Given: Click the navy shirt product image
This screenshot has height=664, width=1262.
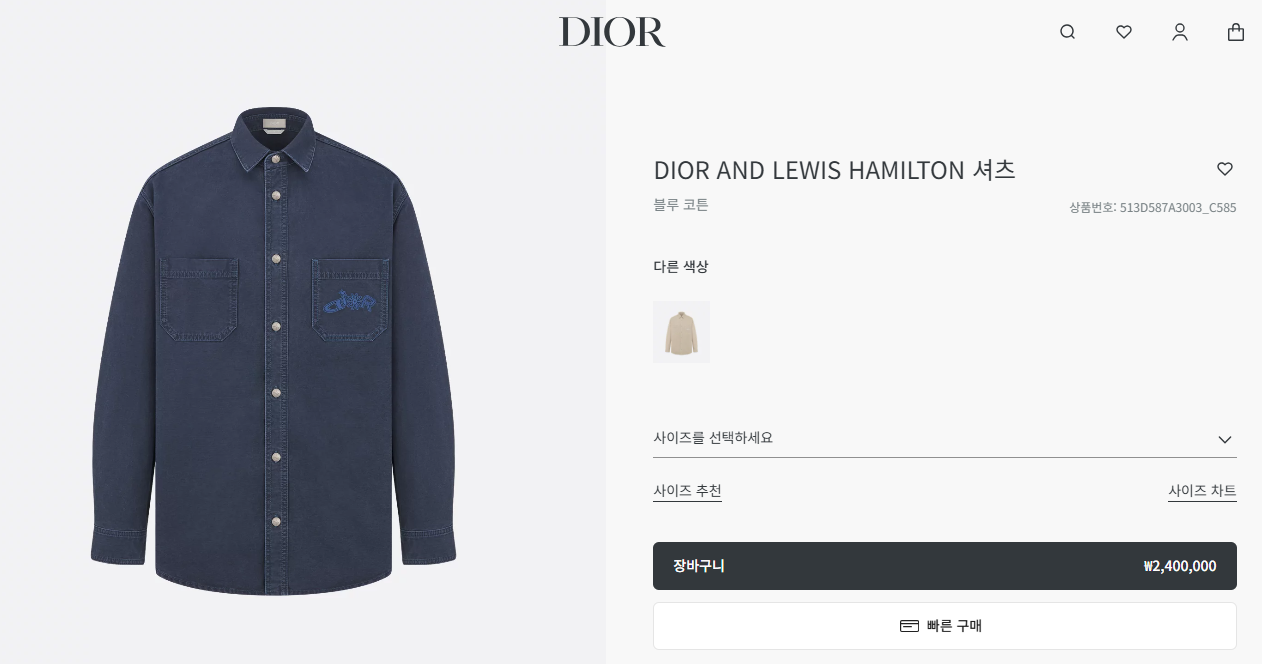Looking at the screenshot, I should point(273,349).
